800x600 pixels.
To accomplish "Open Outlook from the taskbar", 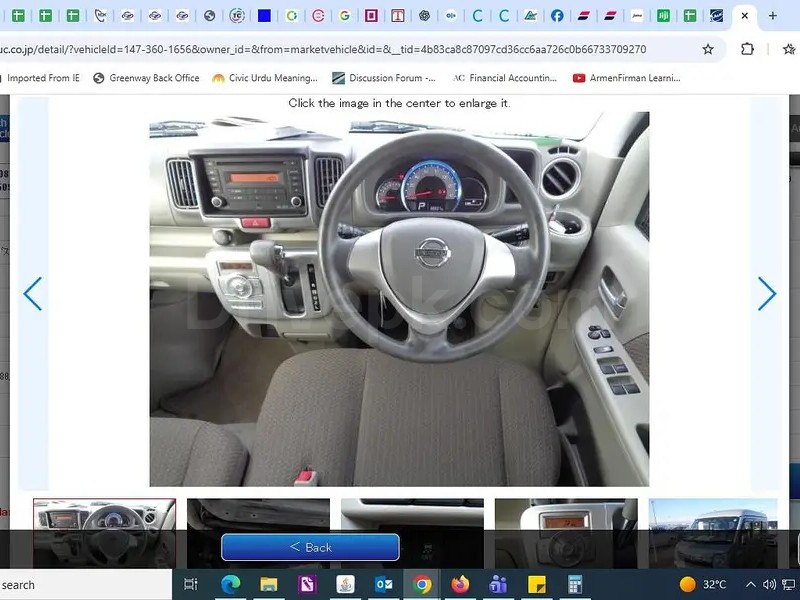I will tap(383, 584).
